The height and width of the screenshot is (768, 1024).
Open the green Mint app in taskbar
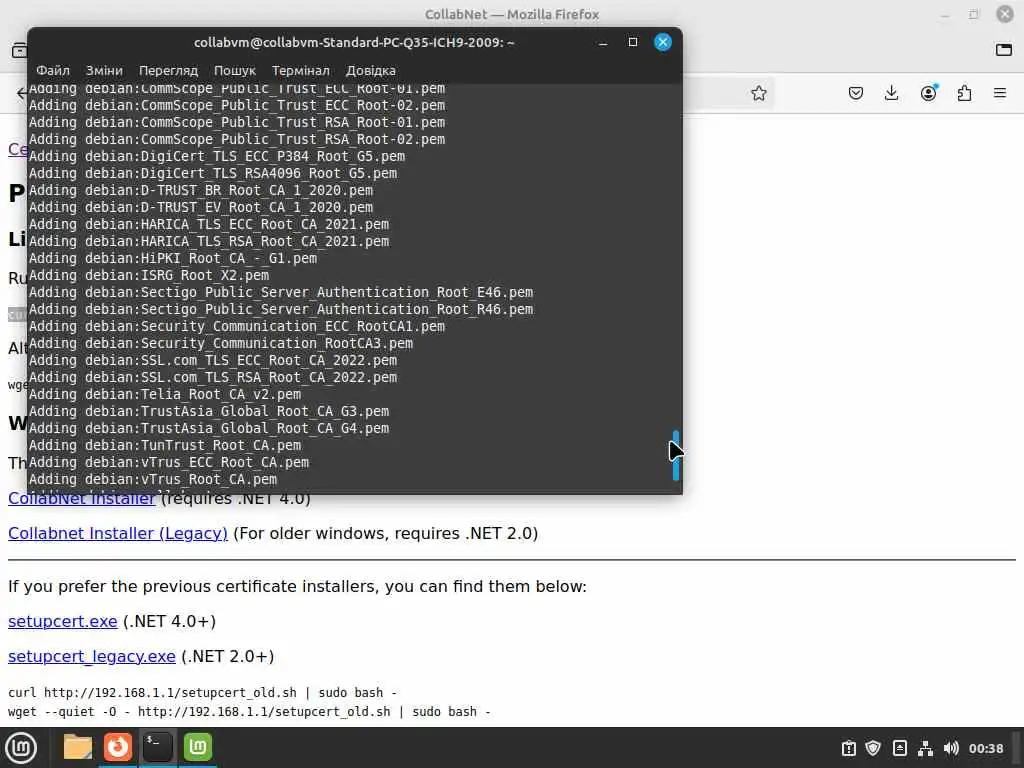pos(197,747)
